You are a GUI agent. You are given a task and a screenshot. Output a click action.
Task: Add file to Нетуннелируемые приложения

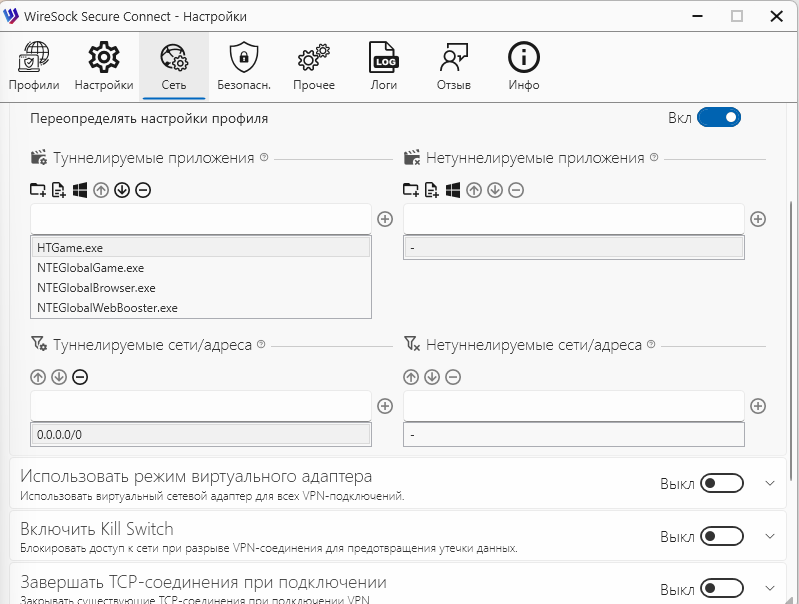[432, 190]
